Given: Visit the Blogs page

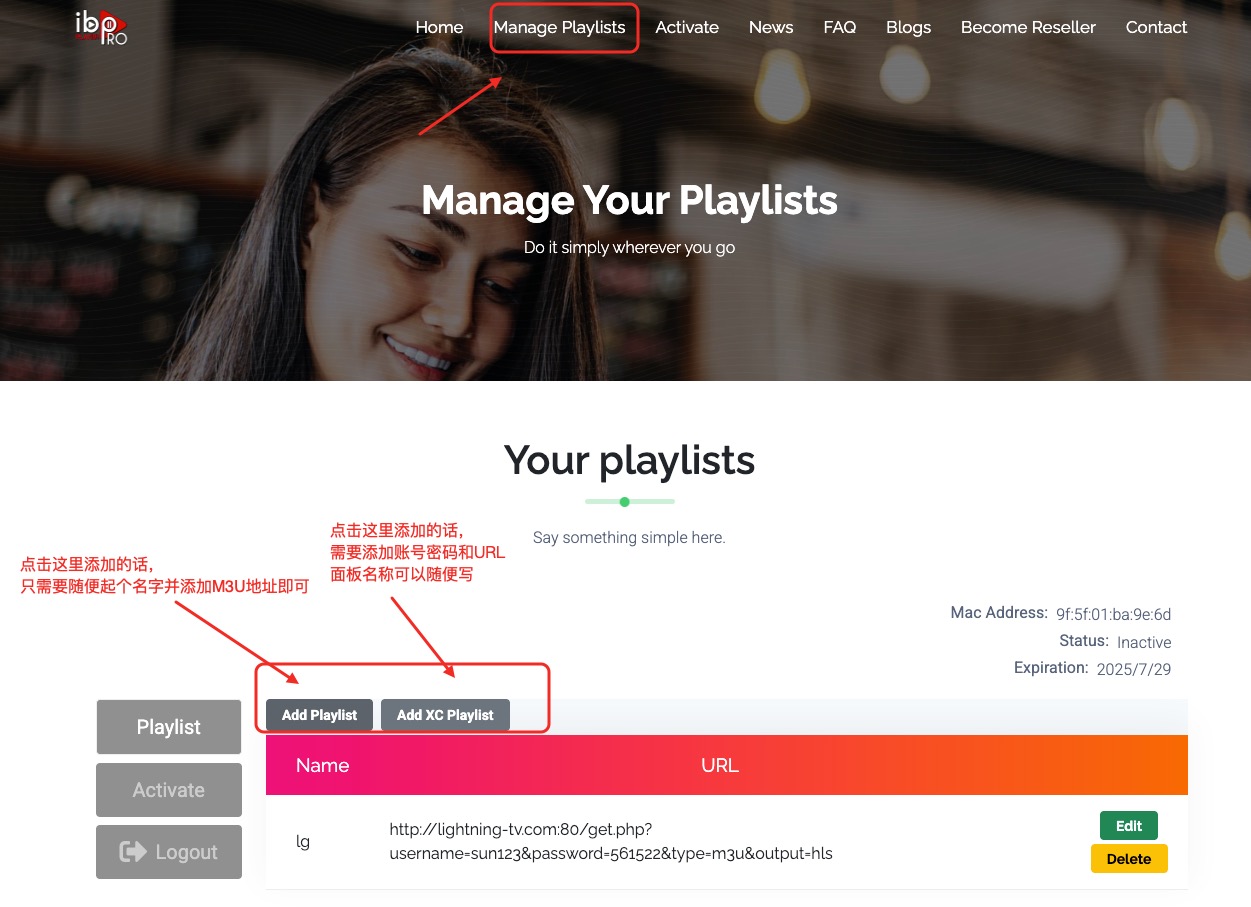Looking at the screenshot, I should coord(908,27).
